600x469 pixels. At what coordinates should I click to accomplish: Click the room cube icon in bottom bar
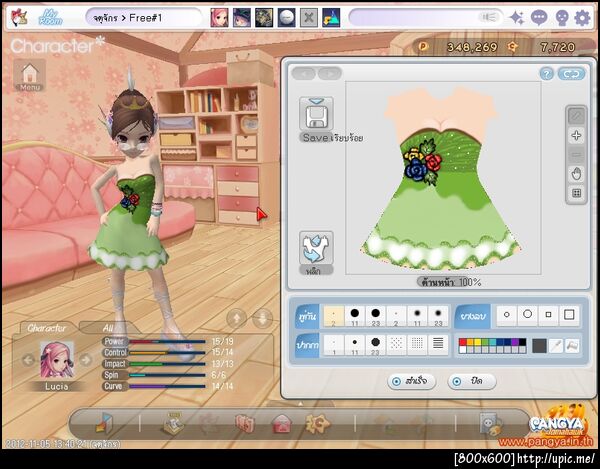click(x=104, y=423)
